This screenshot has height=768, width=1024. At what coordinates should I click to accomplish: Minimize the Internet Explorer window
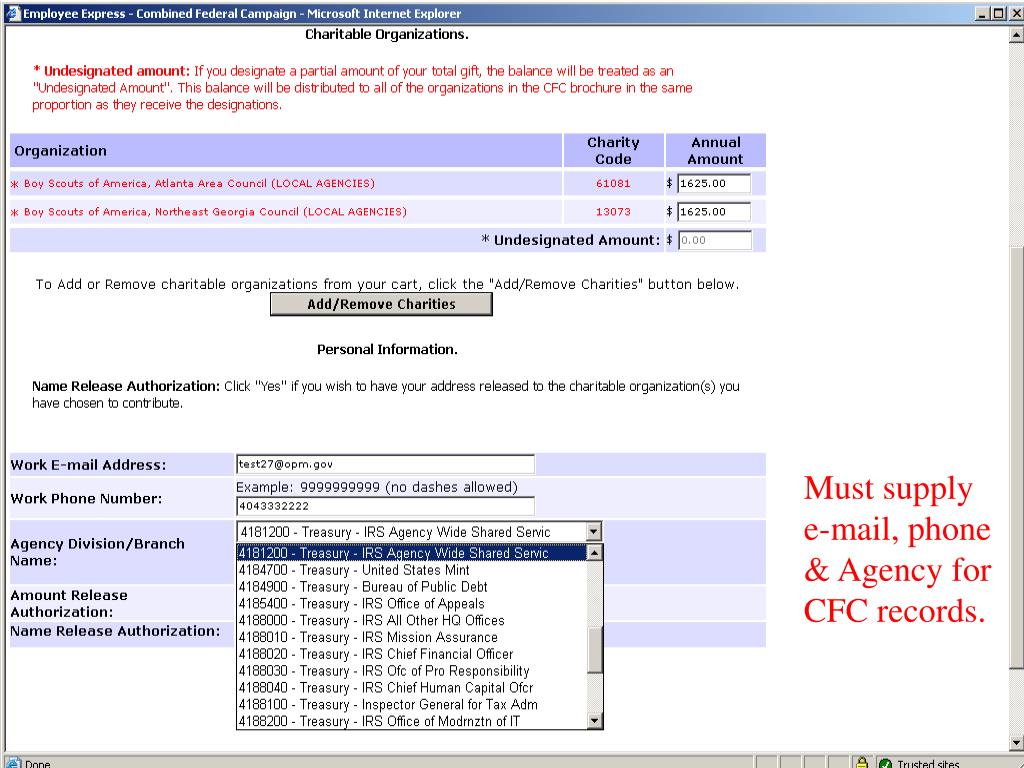(982, 13)
